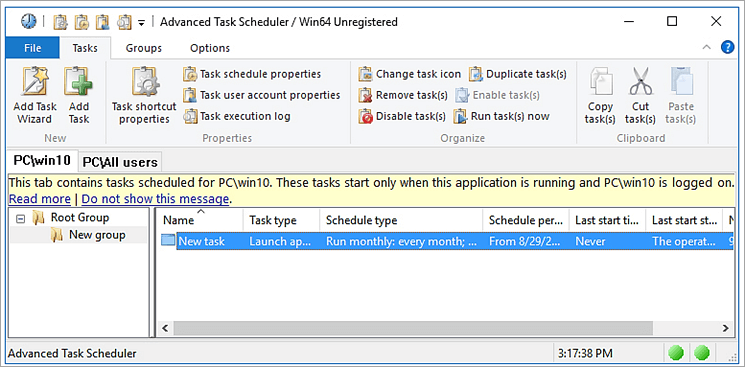Sort by the Schedule period column header

(x=526, y=221)
